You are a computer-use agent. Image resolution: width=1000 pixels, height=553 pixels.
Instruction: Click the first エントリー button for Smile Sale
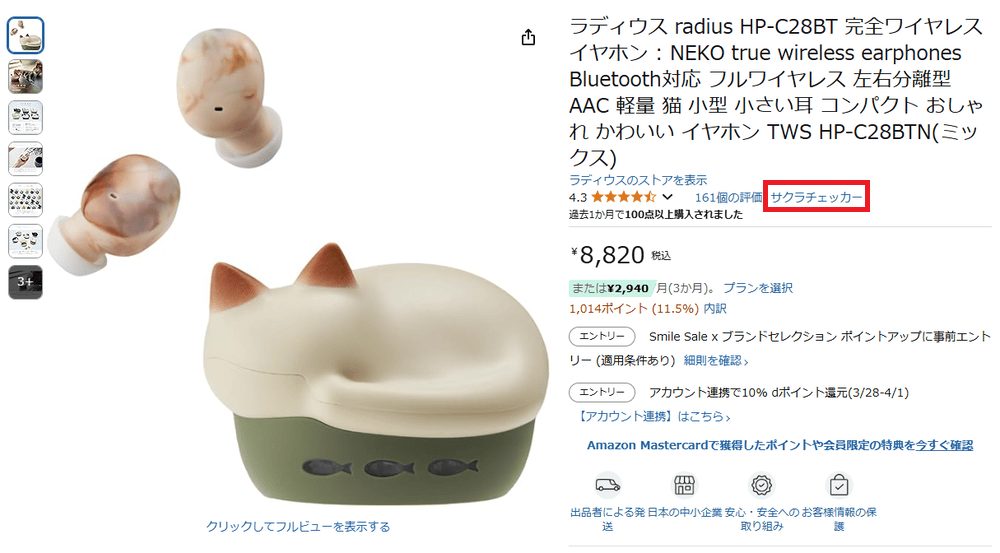pos(602,336)
